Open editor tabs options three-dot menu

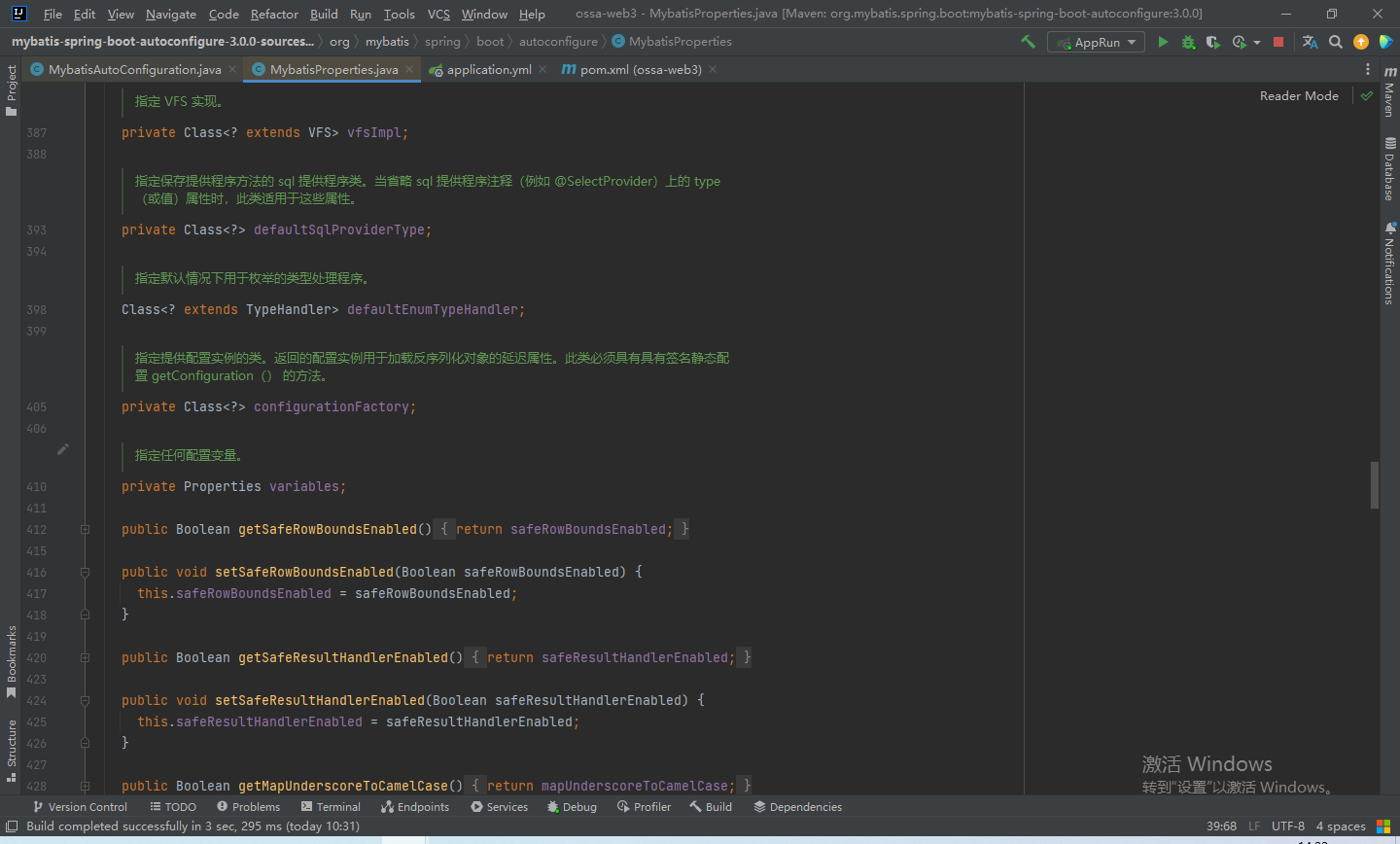[1367, 69]
